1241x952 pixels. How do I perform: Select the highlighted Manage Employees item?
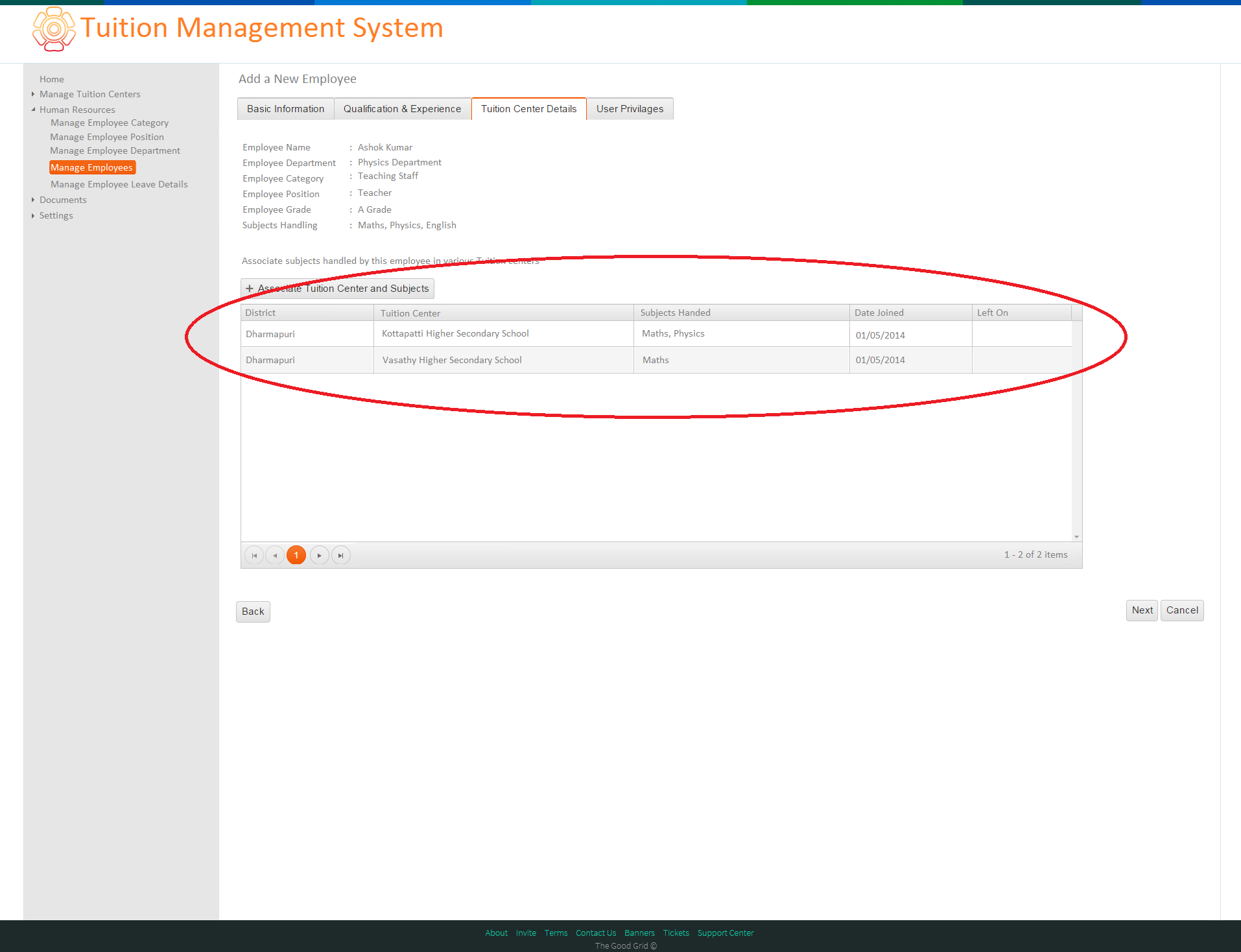coord(92,167)
